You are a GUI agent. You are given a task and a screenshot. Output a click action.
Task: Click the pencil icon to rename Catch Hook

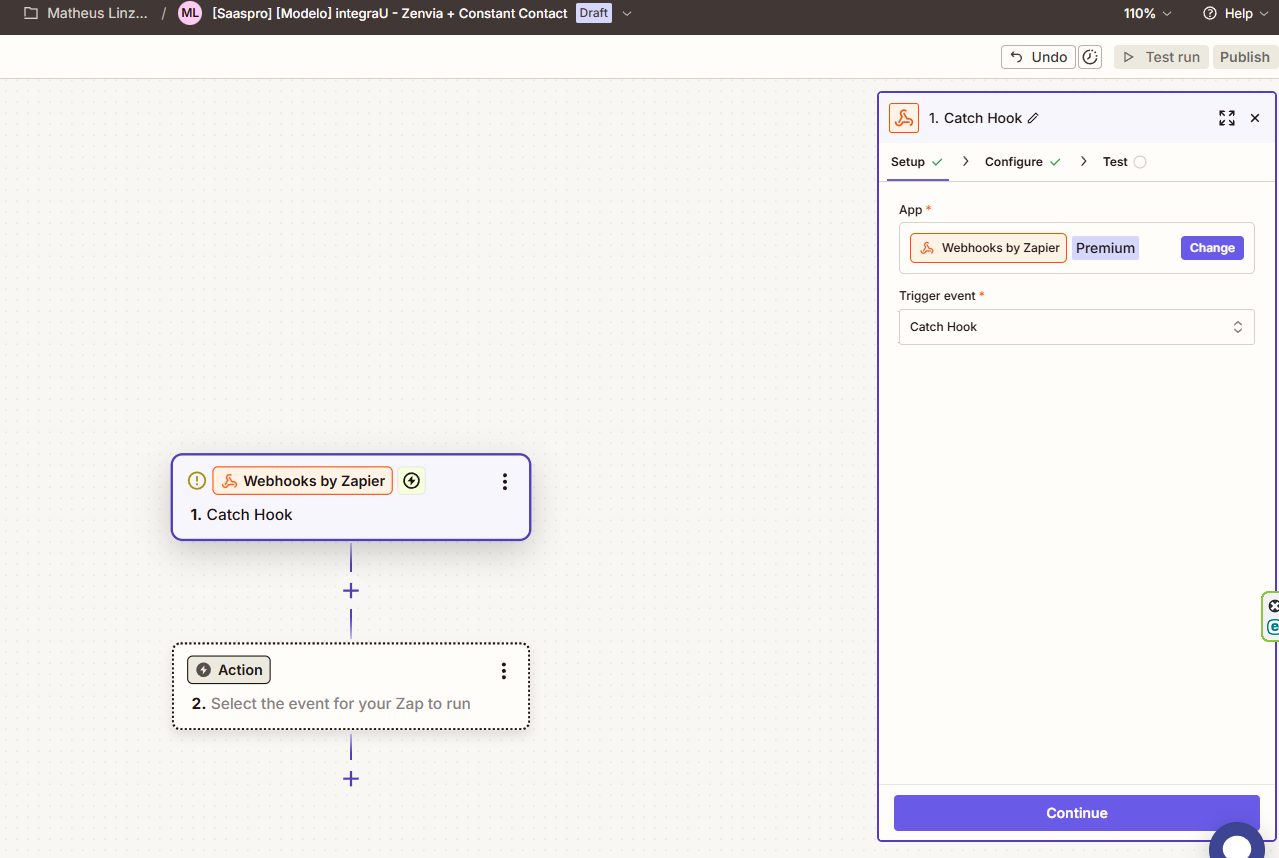click(1033, 118)
